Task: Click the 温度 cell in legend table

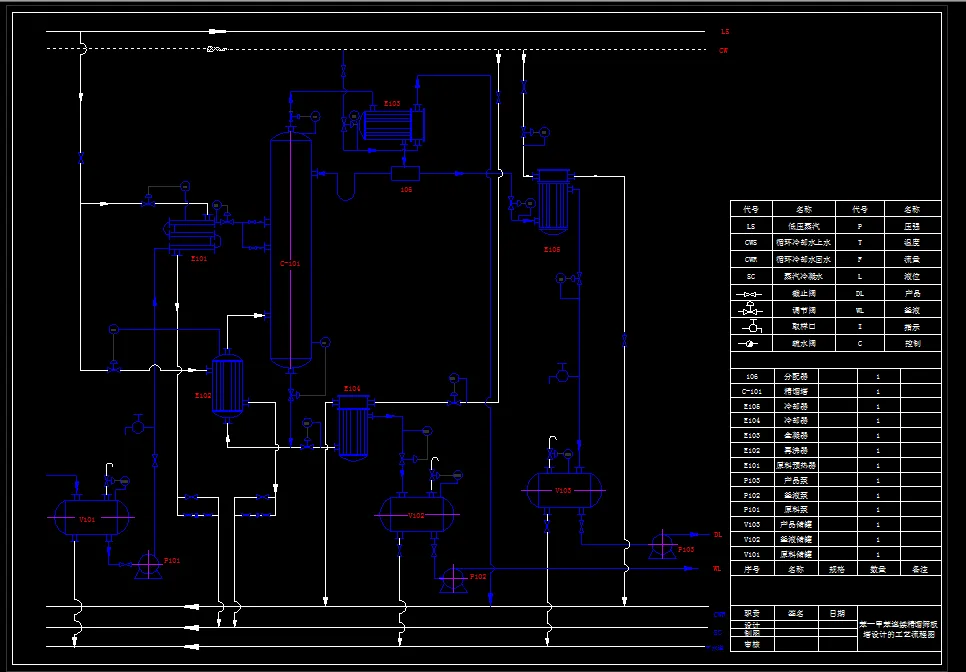Action: (912, 243)
